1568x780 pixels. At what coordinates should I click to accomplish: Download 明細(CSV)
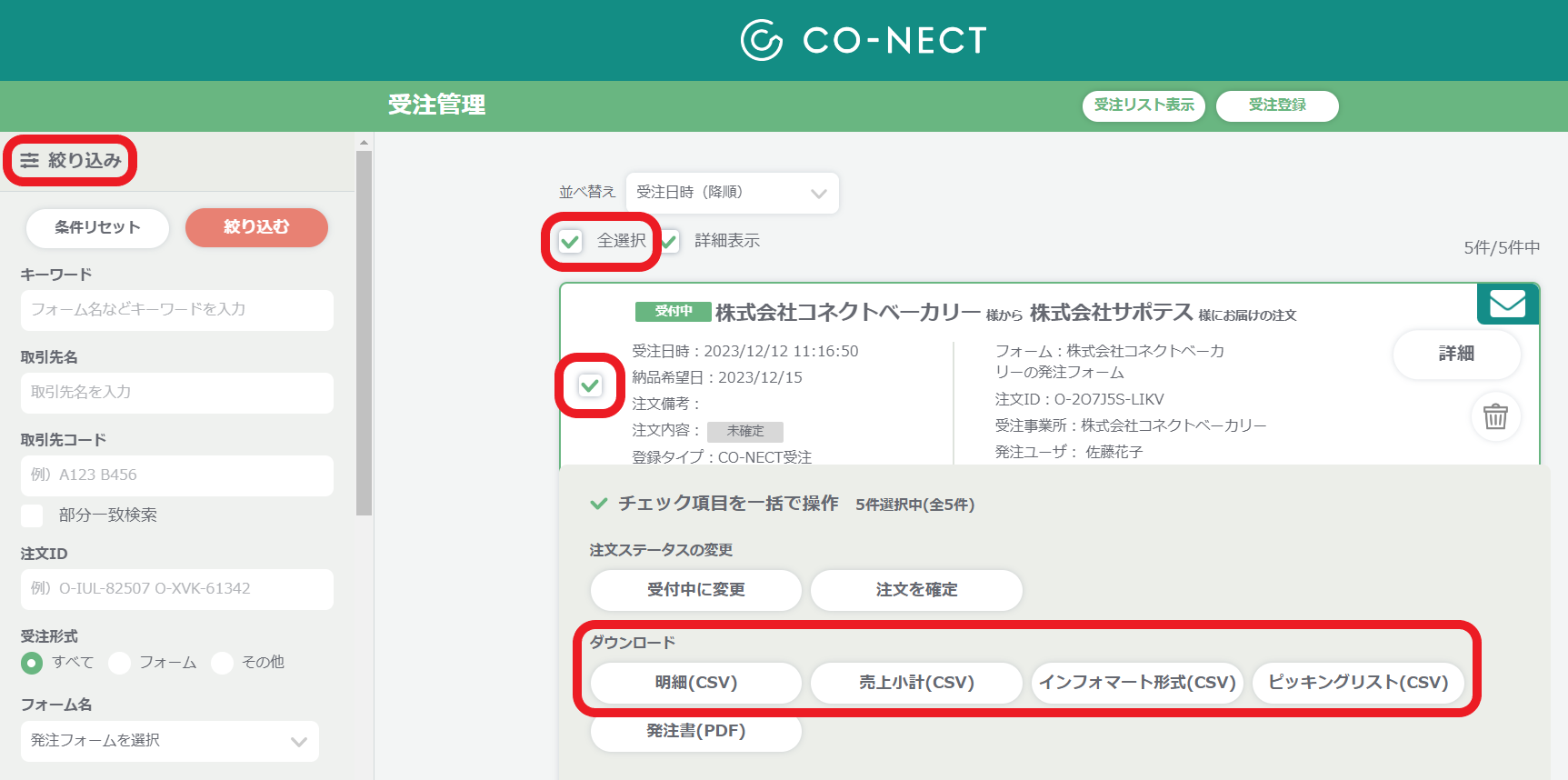[x=696, y=683]
